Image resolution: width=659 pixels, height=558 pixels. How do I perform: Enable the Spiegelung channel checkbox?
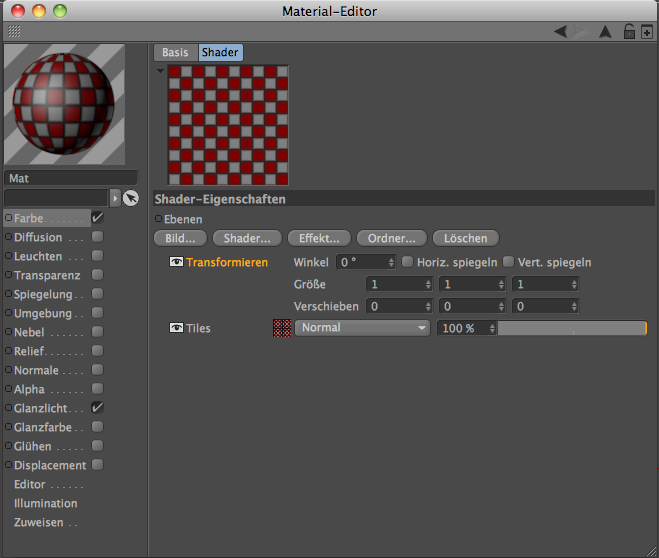coord(97,294)
